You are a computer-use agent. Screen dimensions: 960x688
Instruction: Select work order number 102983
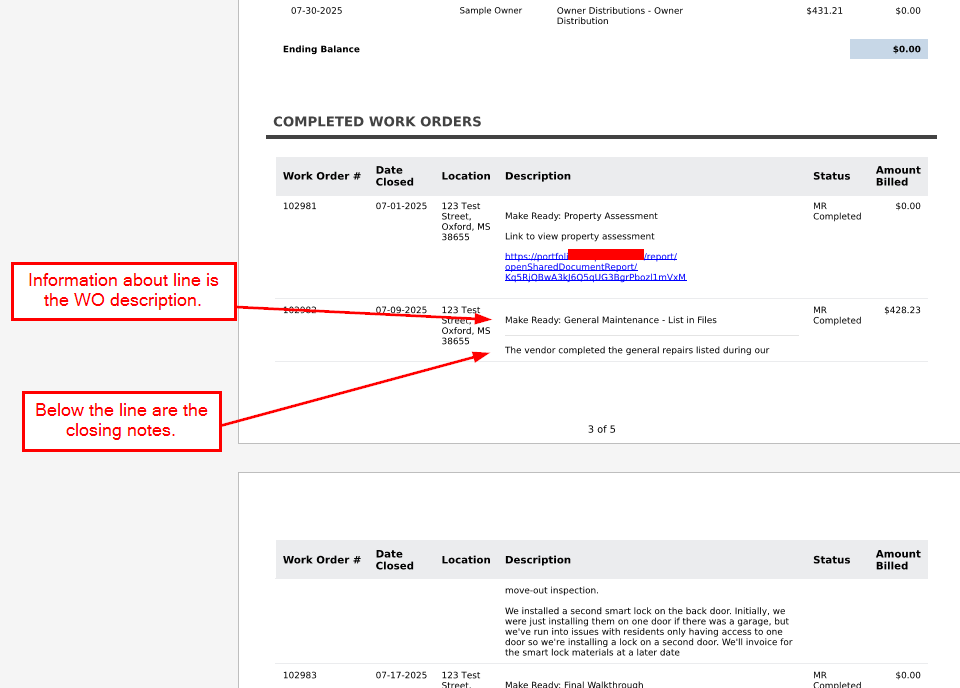coord(300,675)
